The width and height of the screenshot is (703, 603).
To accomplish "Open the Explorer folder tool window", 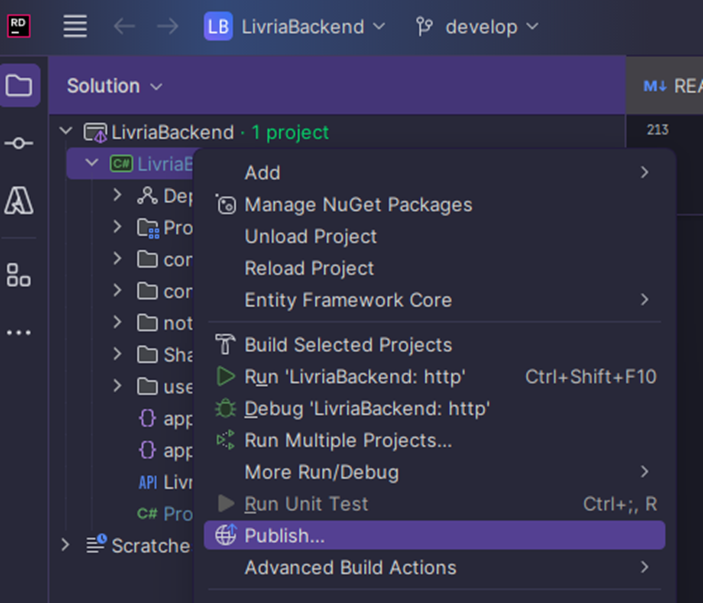I will pyautogui.click(x=19, y=85).
